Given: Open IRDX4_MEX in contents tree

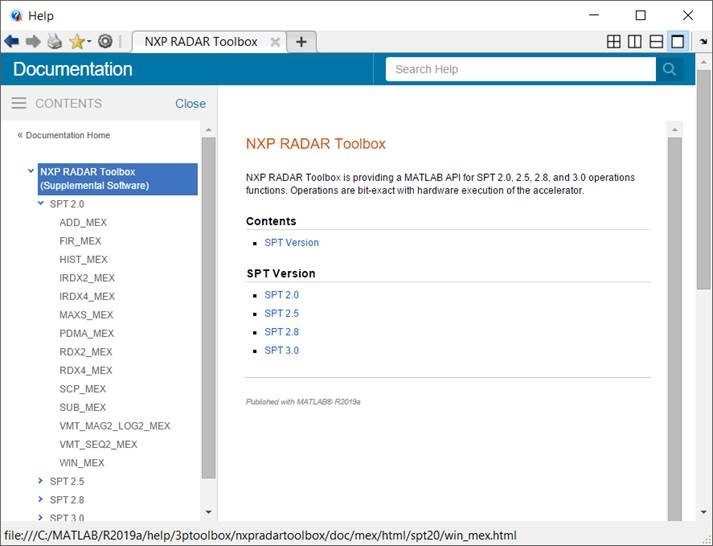Looking at the screenshot, I should click(x=87, y=296).
